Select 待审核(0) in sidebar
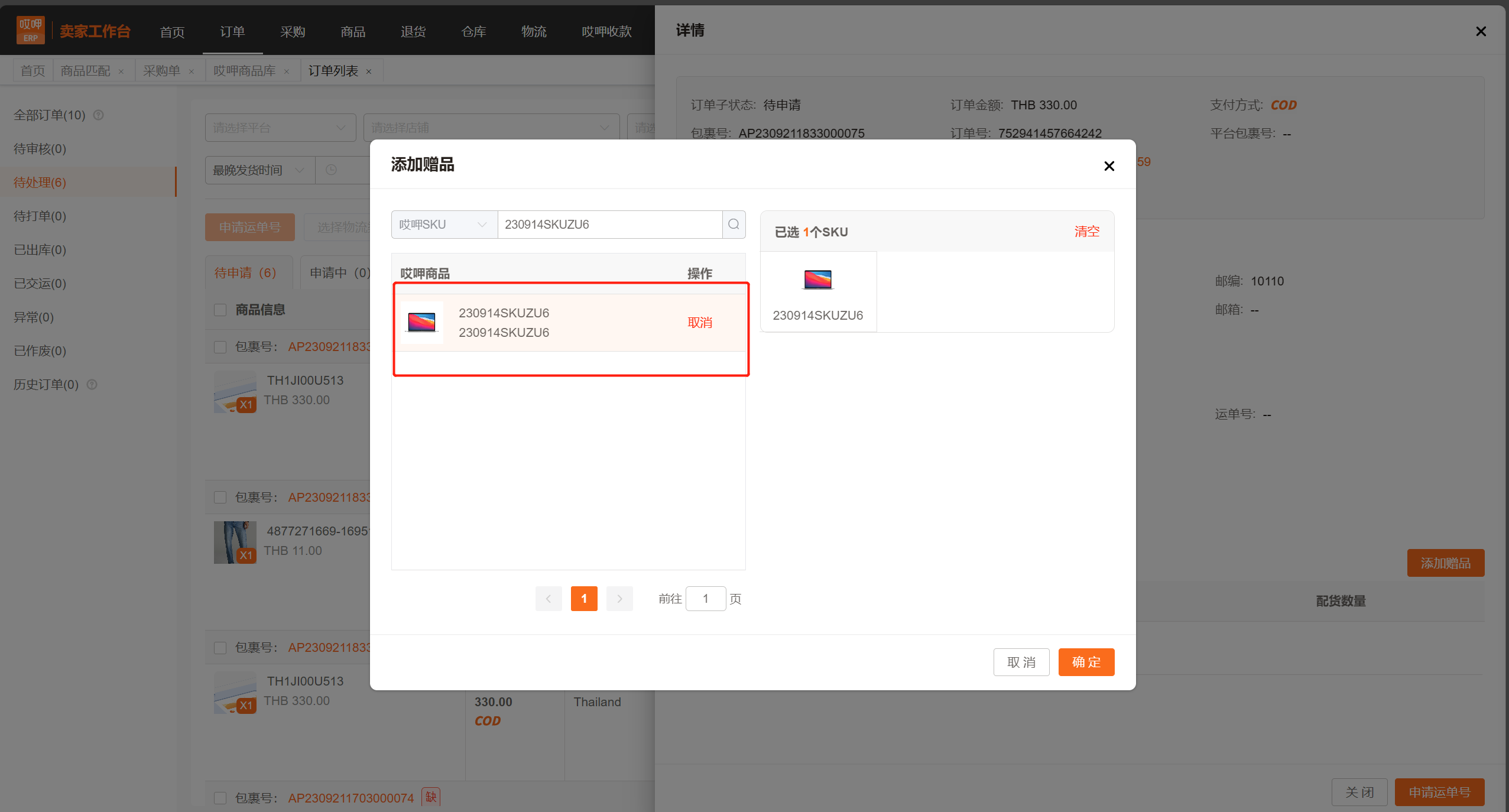Screen dimensions: 1509x812 coord(40,149)
